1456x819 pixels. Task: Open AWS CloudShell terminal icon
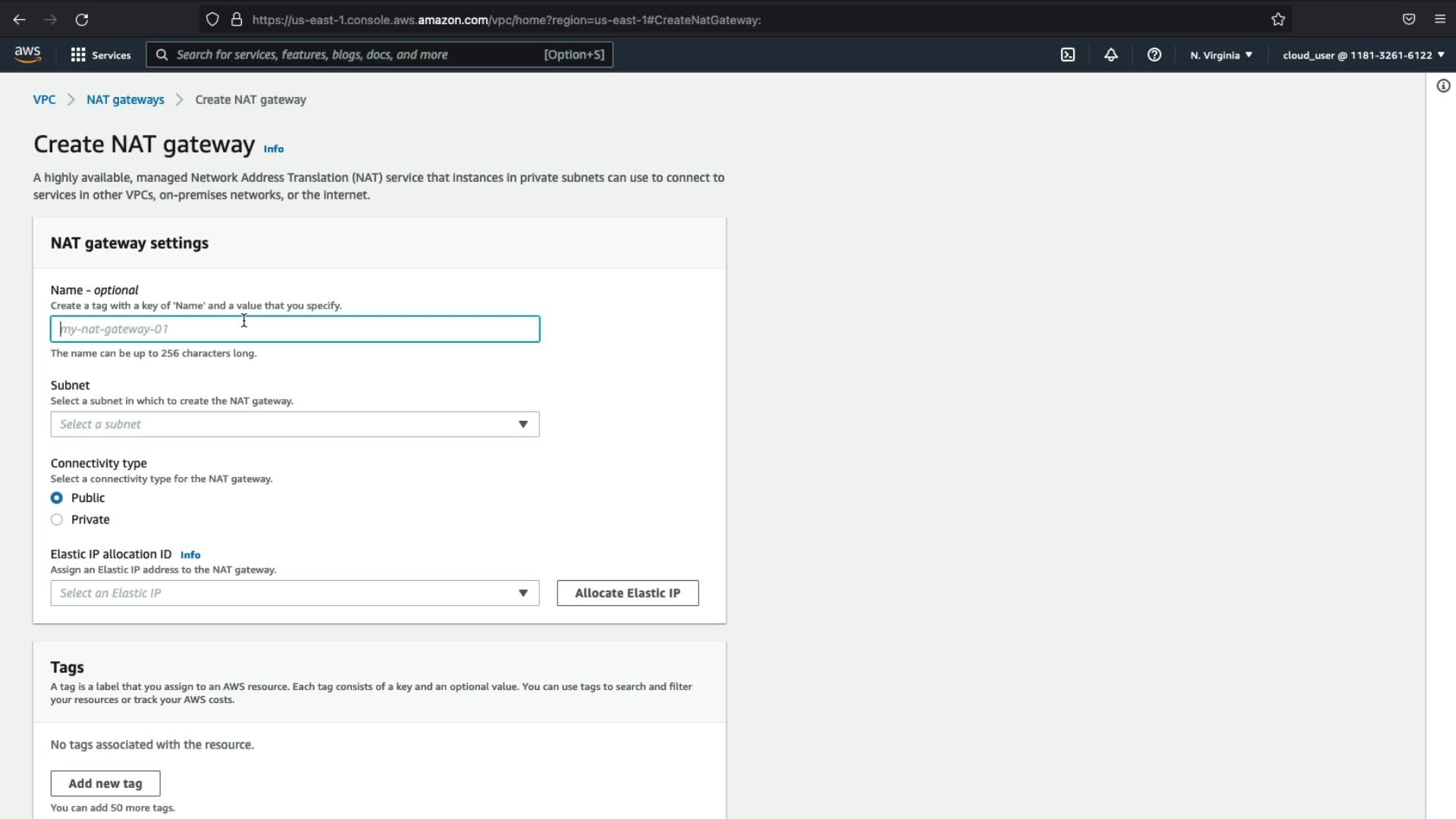pos(1068,55)
